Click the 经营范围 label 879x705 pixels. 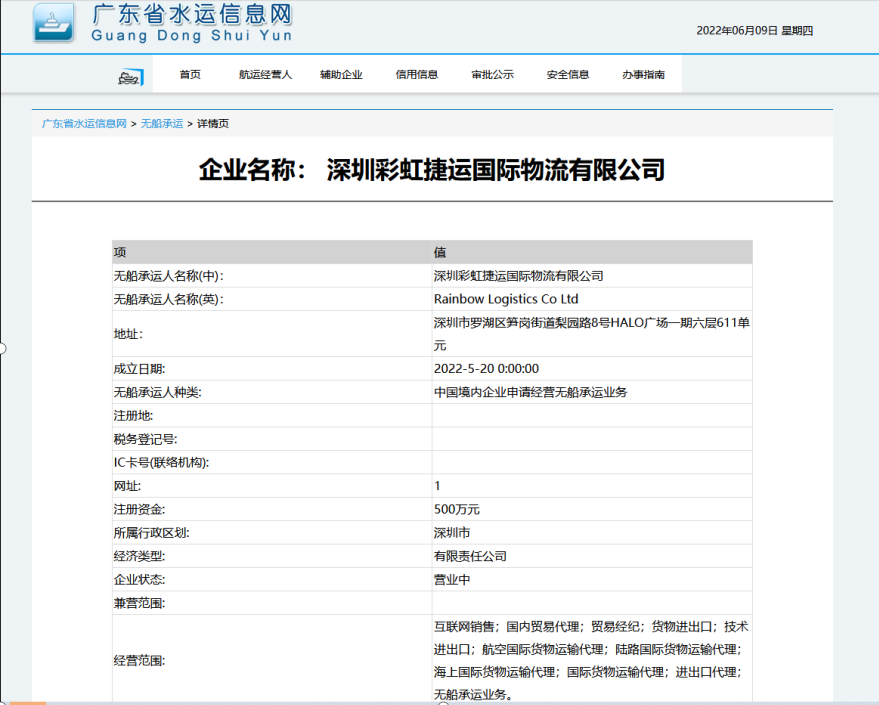[x=139, y=661]
